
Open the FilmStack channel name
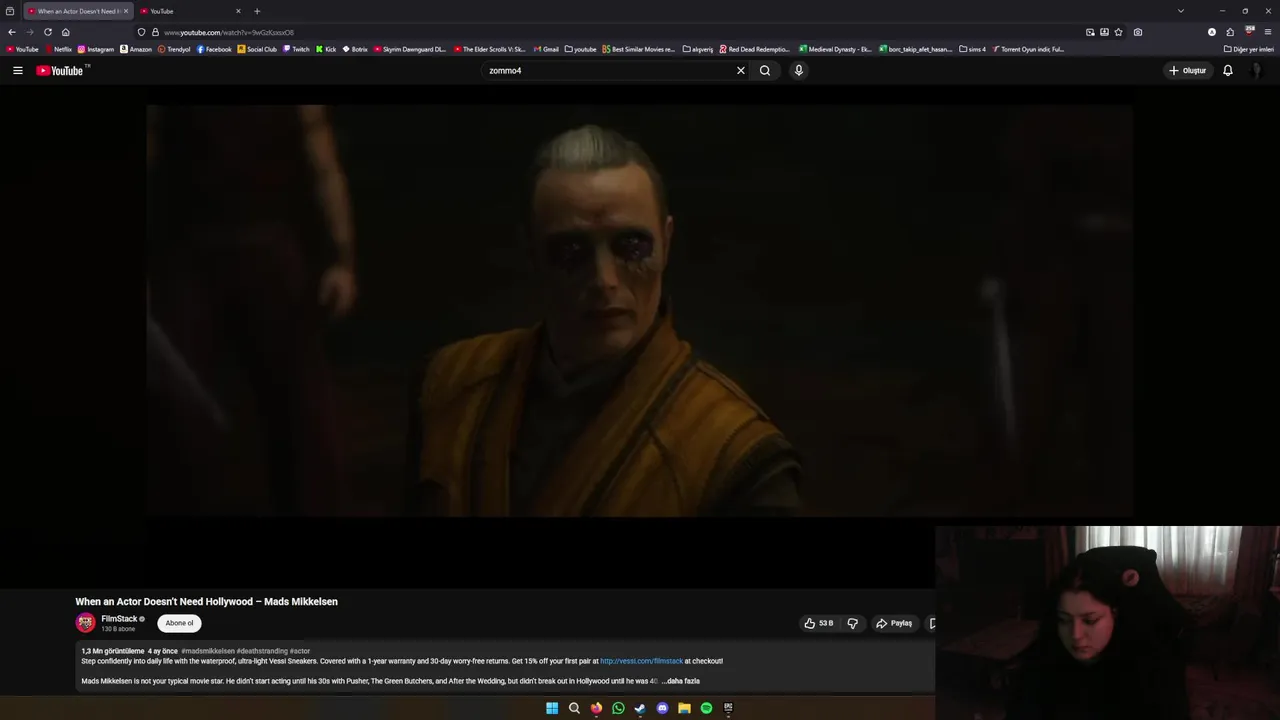click(119, 619)
